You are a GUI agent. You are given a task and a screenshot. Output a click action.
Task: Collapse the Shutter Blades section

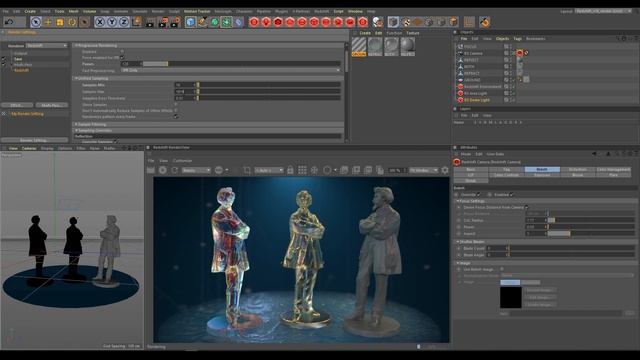458,242
